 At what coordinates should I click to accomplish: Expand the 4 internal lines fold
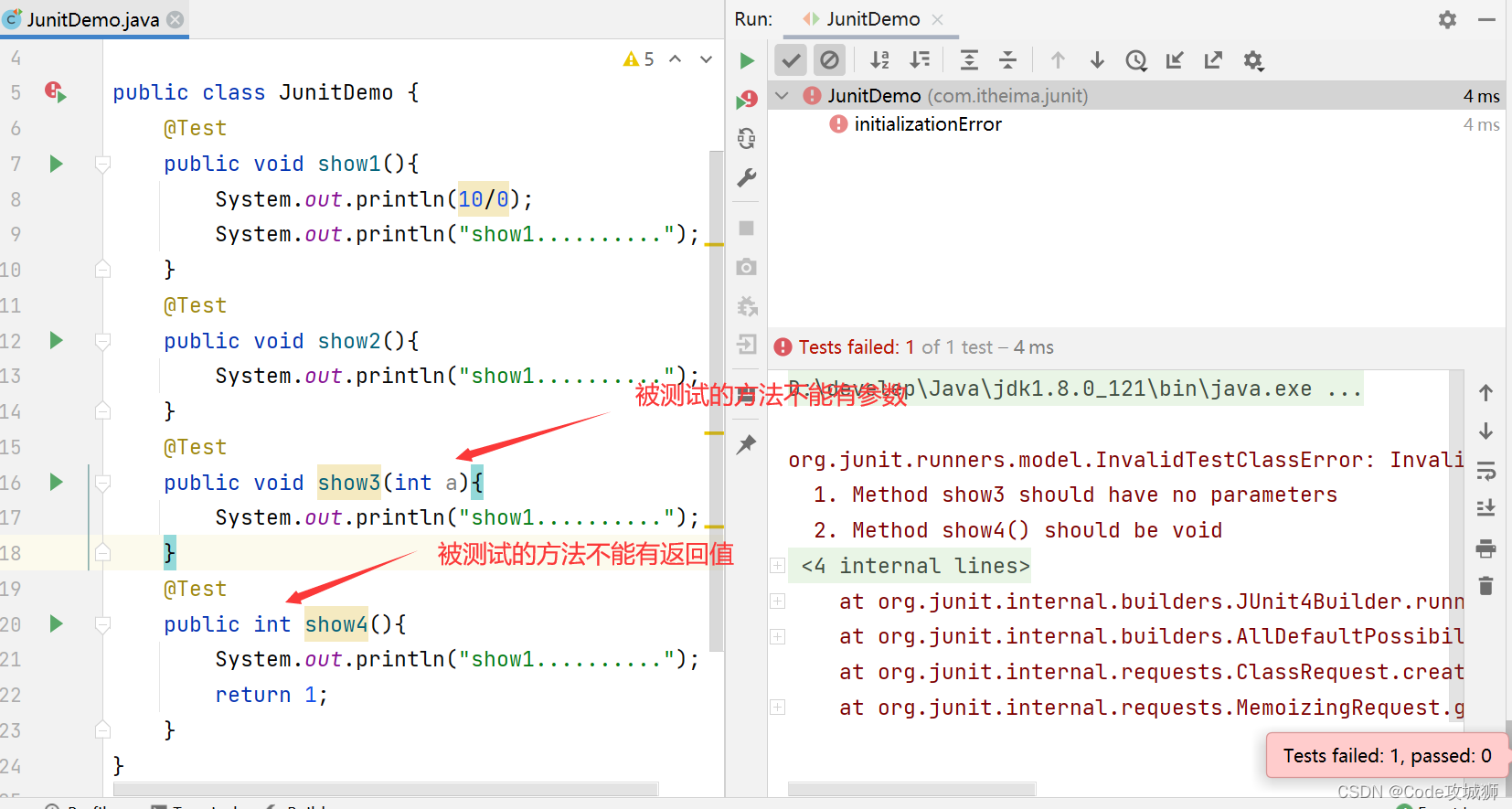pos(778,566)
